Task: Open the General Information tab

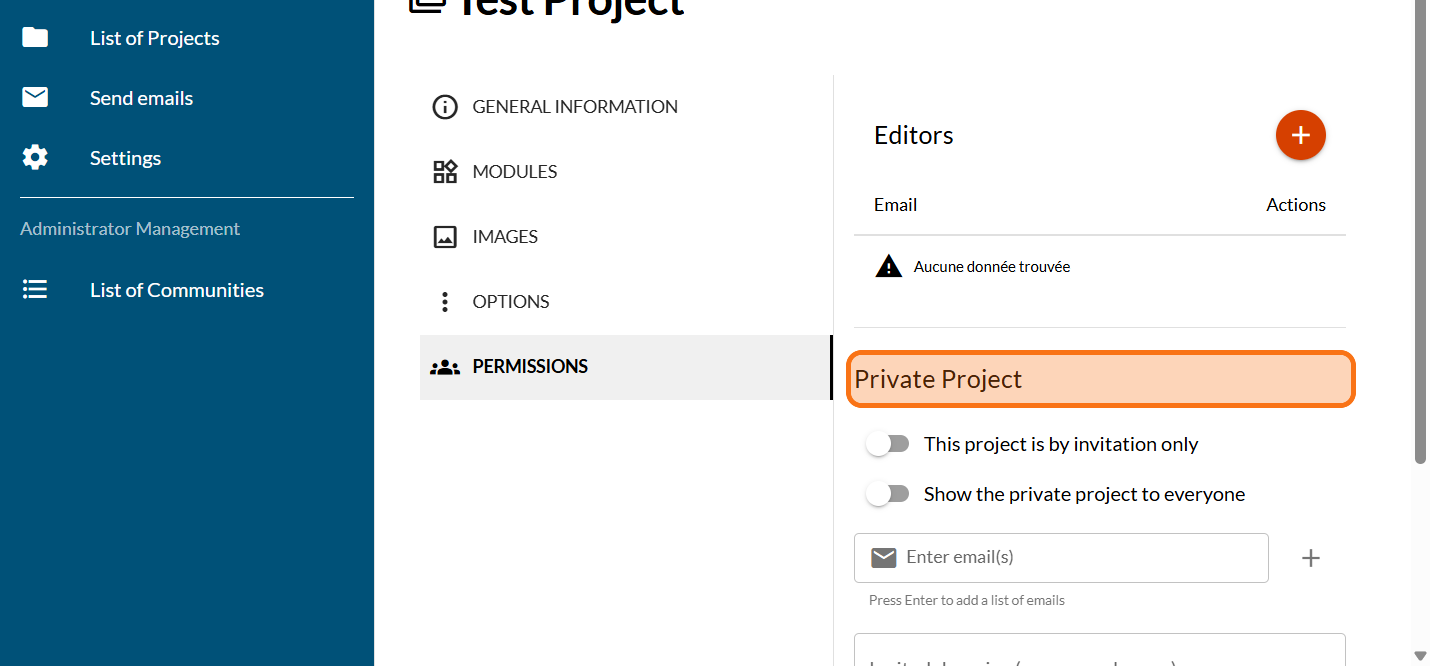Action: [x=575, y=107]
